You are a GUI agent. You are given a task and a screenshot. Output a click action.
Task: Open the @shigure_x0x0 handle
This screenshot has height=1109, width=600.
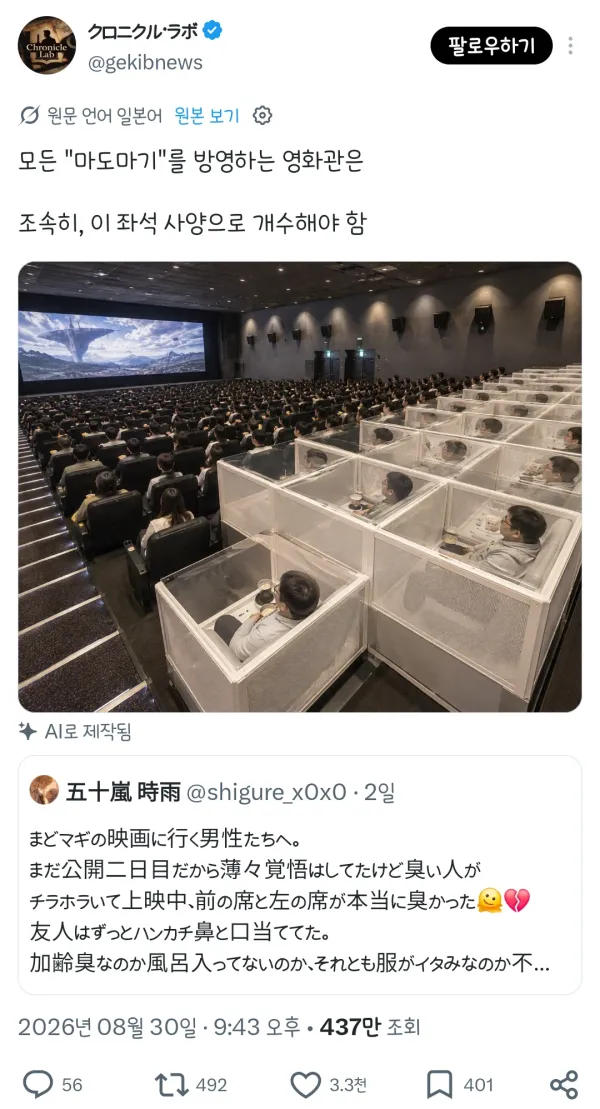[266, 792]
